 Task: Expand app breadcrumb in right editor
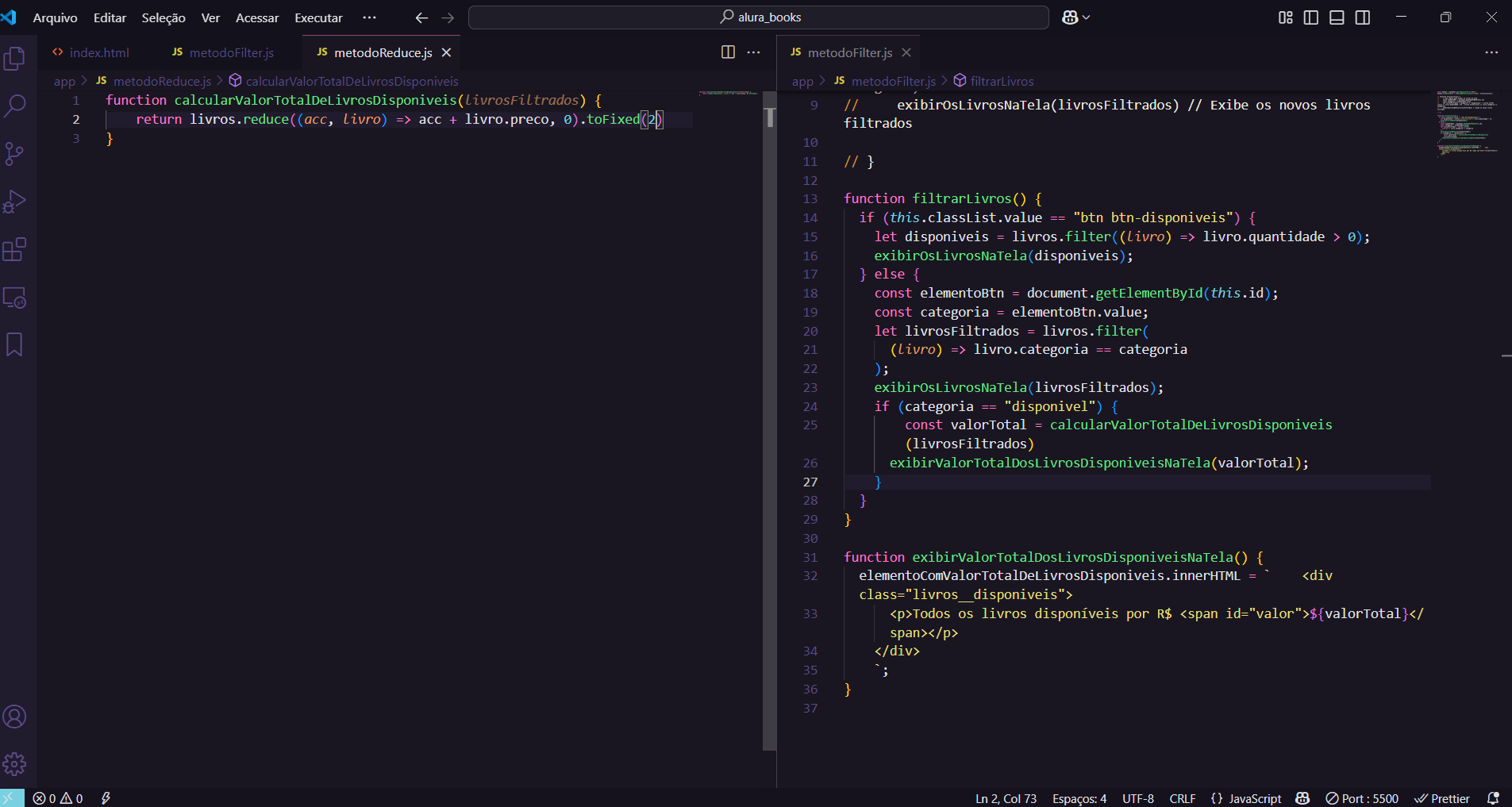[x=802, y=81]
